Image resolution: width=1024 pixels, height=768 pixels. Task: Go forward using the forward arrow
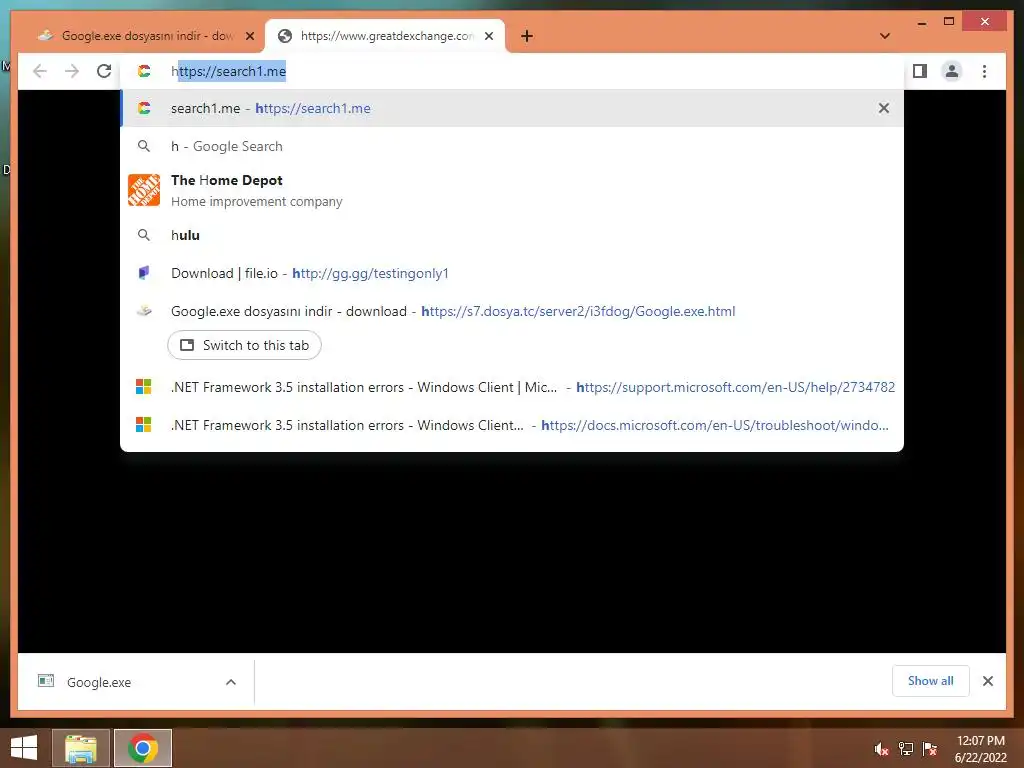(x=72, y=71)
